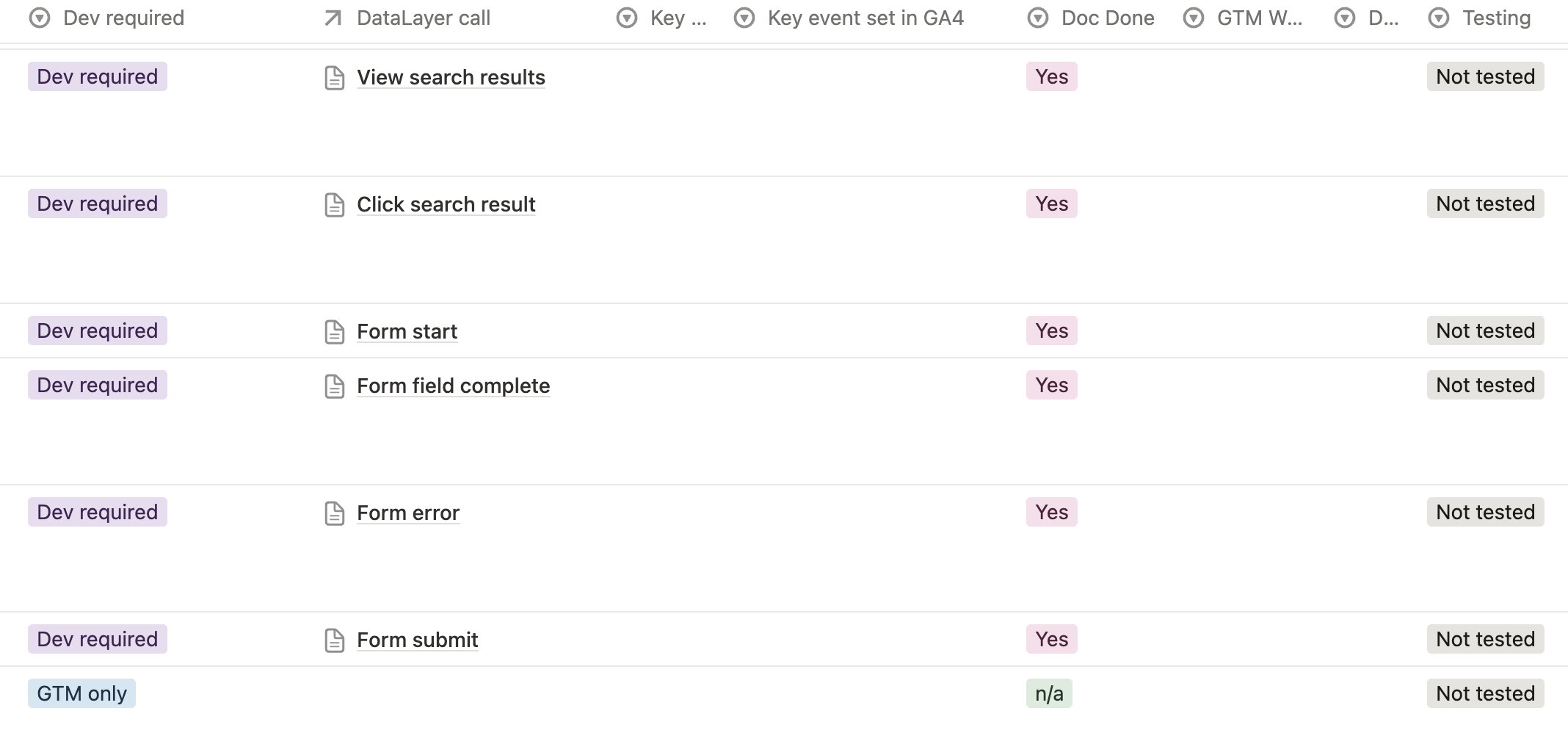Open the View search results page link
The height and width of the screenshot is (755, 1568).
(x=451, y=78)
